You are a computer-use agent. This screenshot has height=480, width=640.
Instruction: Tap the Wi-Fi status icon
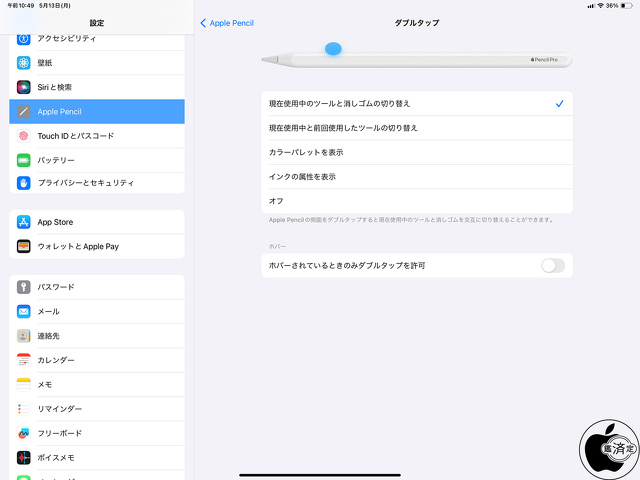600,6
